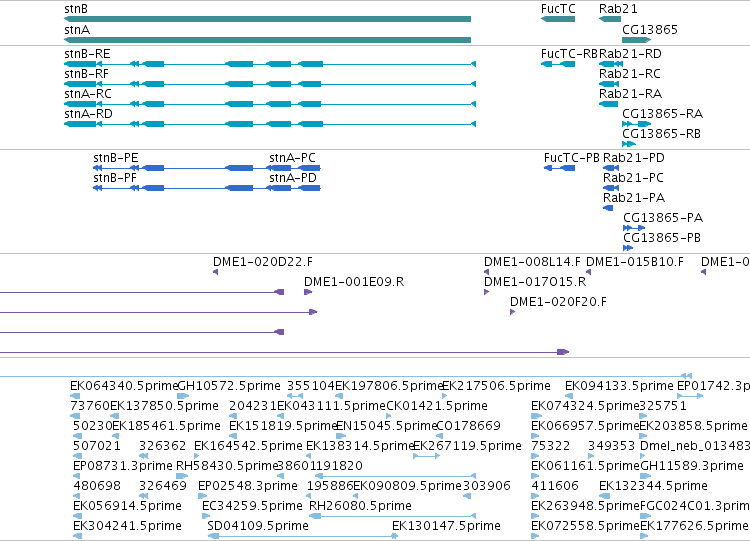Screen dimensions: 750x541
Task: Click the Rab21-RD transcript label
Action: pos(630,54)
